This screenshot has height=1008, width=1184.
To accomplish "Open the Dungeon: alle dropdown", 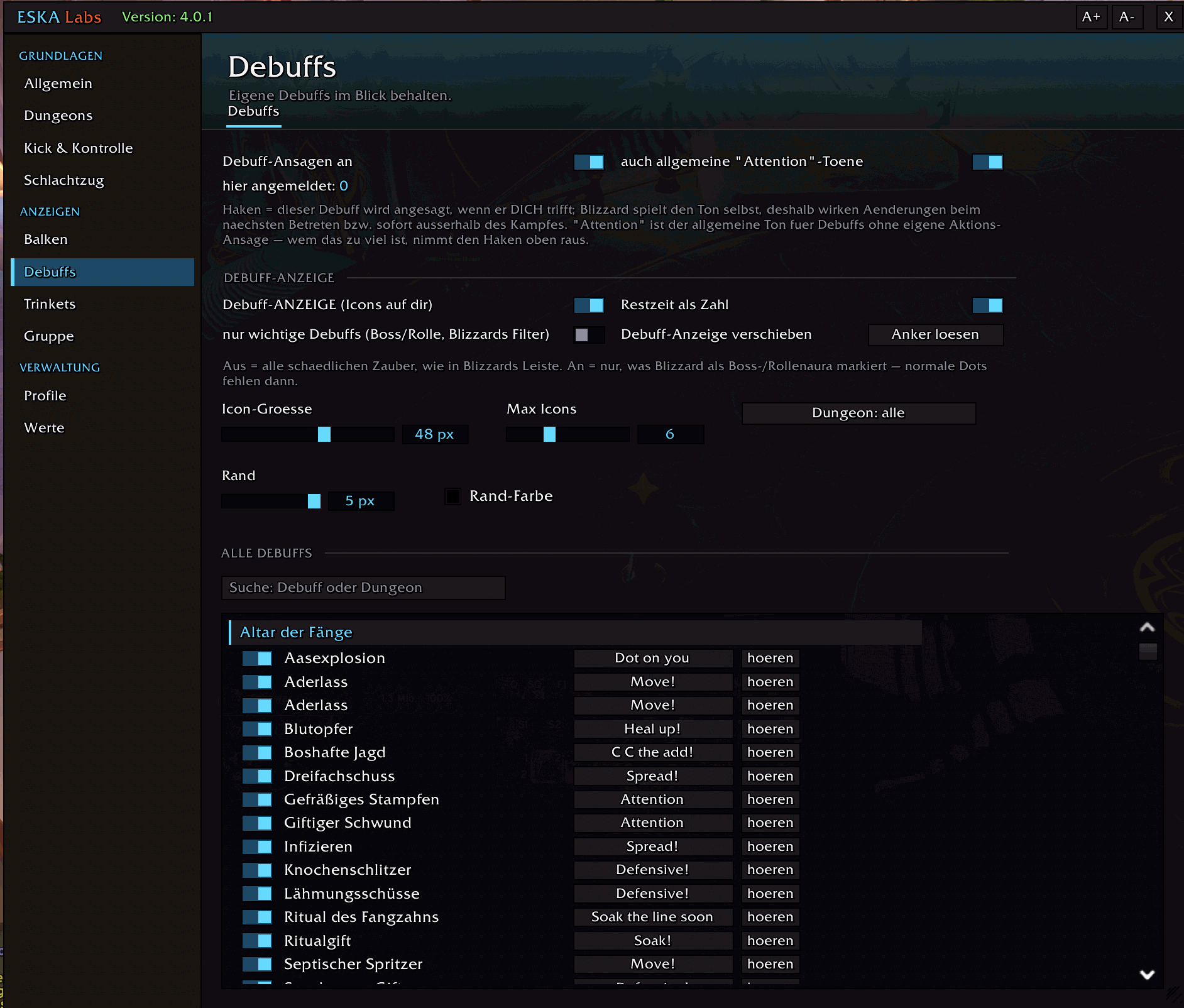I will [x=858, y=414].
